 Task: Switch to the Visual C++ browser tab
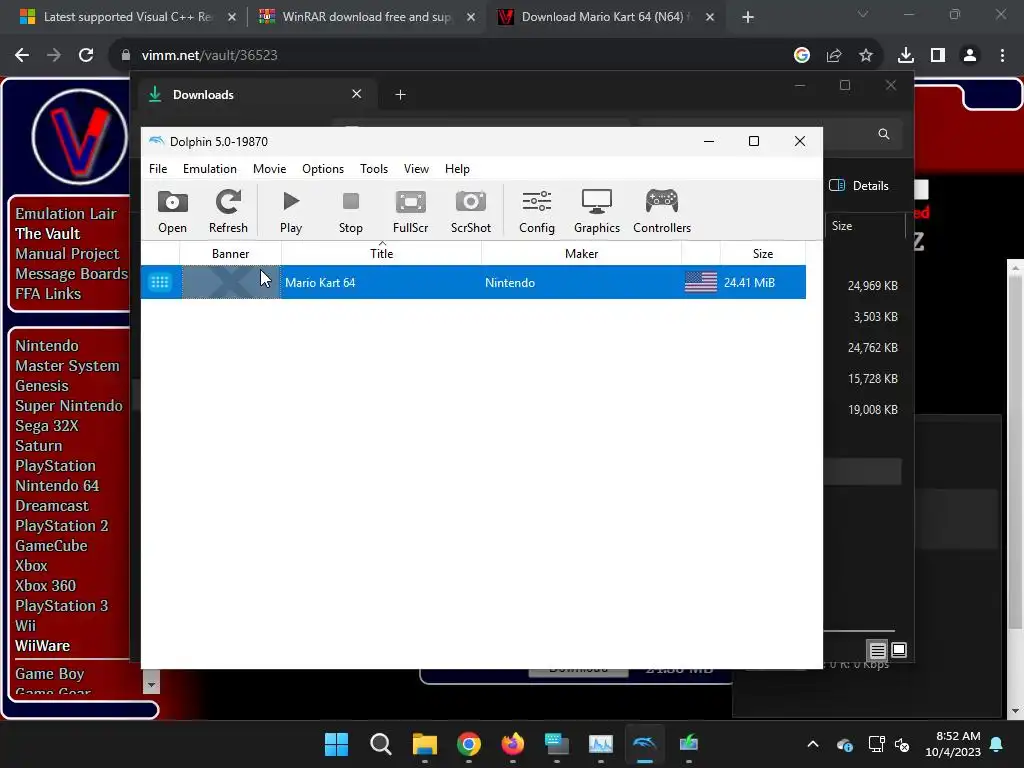point(127,17)
